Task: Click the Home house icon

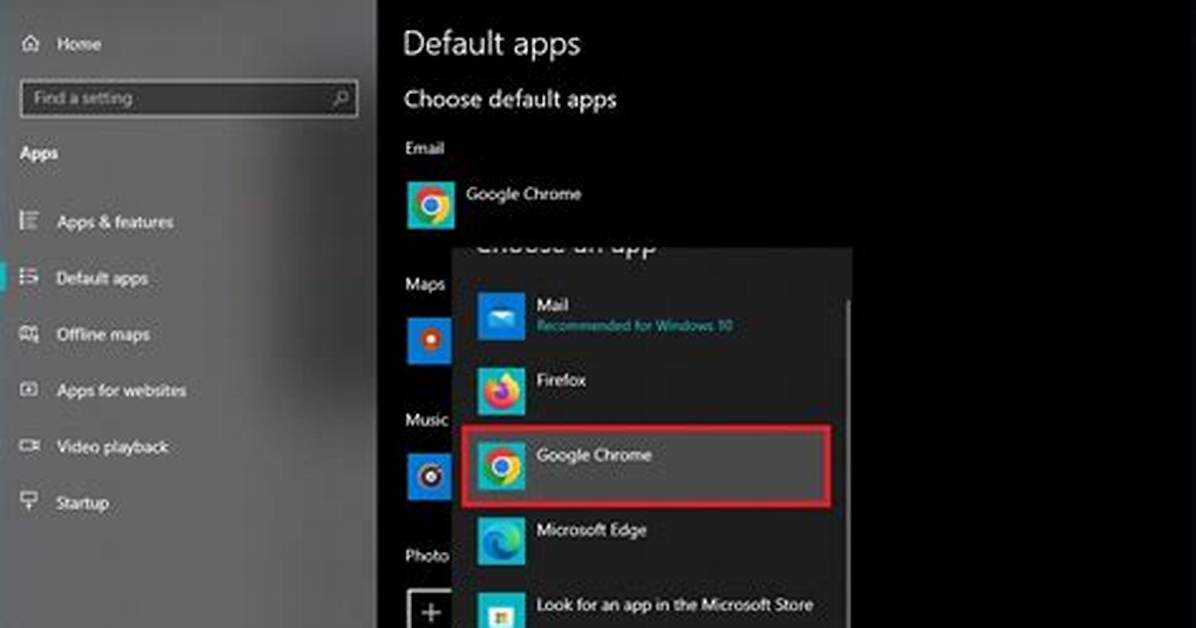Action: 31,43
